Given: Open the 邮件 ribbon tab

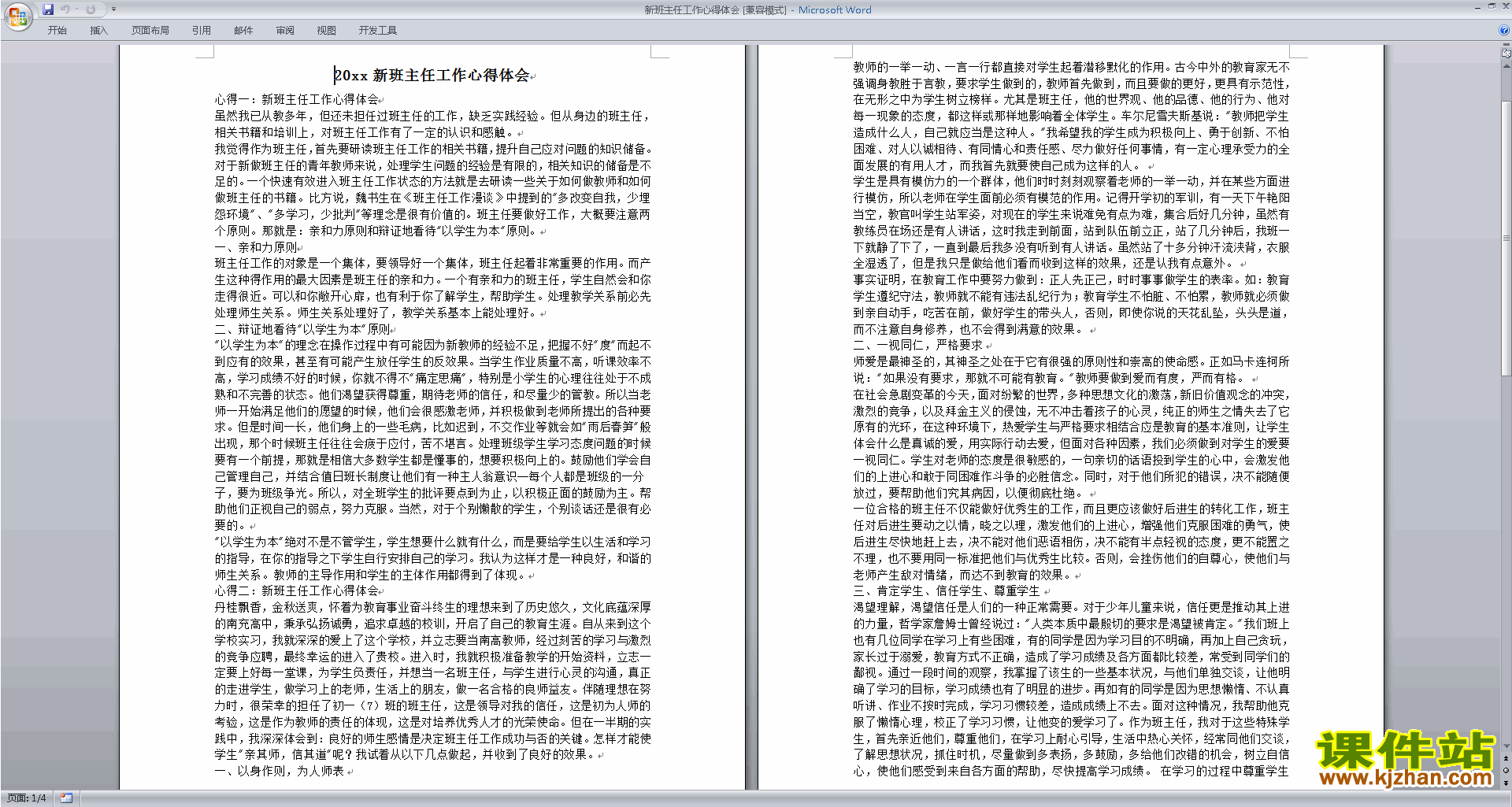Looking at the screenshot, I should click(x=243, y=30).
